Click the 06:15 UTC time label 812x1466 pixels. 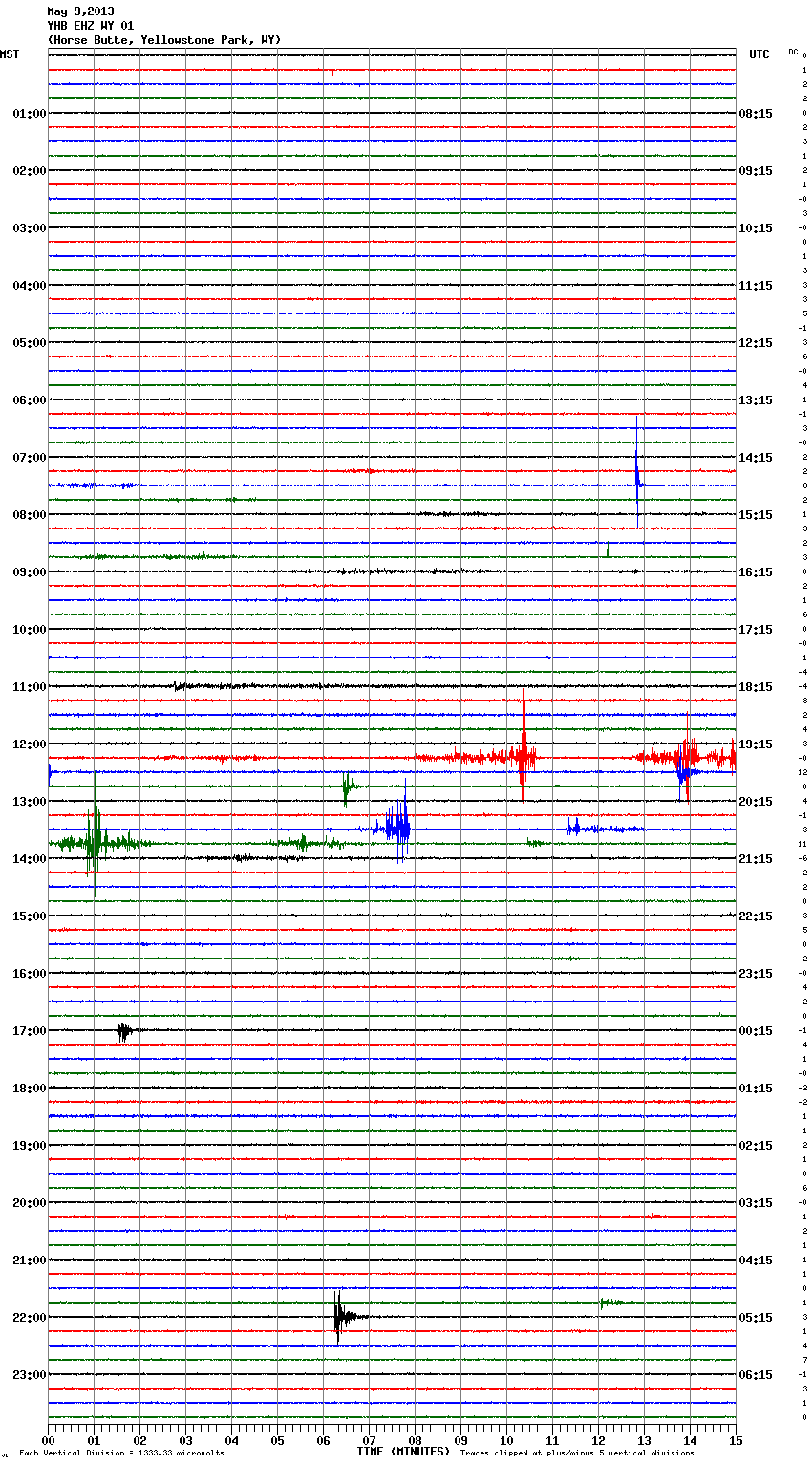point(756,1375)
